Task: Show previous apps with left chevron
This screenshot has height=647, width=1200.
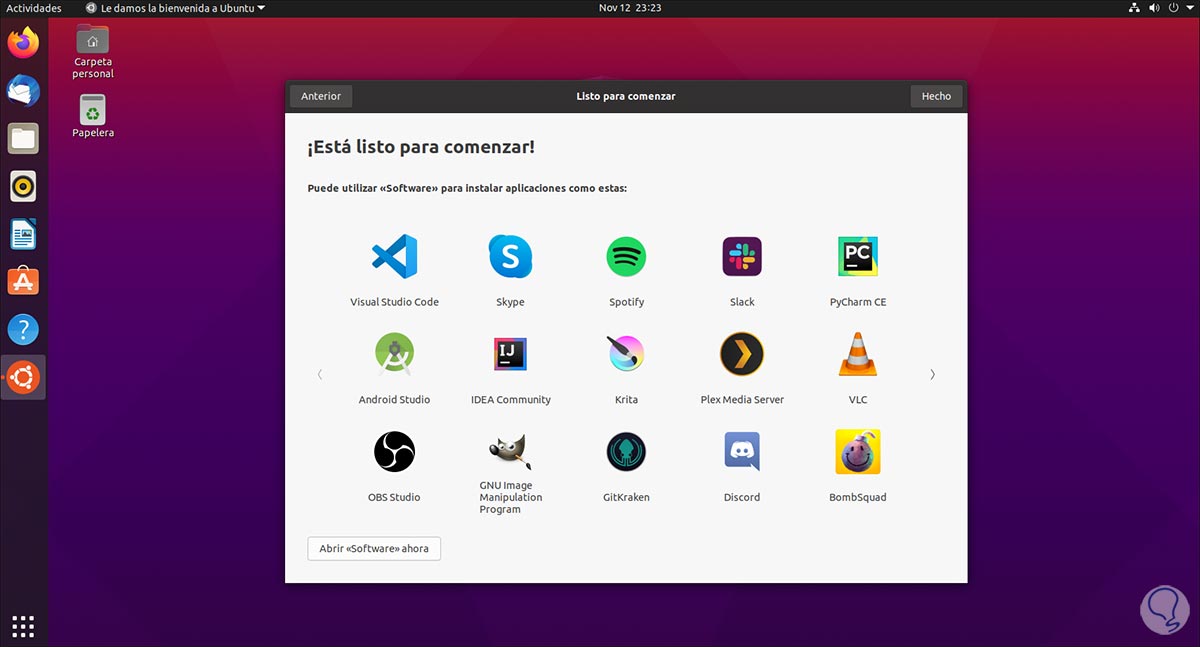Action: [x=320, y=374]
